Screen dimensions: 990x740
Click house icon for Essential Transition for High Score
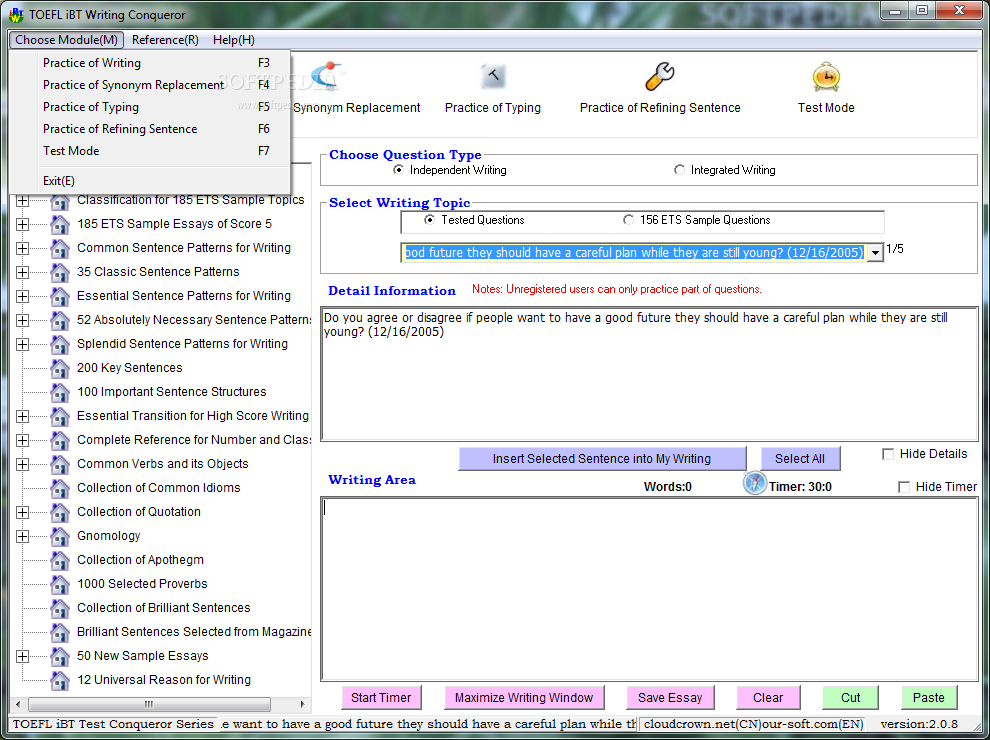(x=59, y=416)
